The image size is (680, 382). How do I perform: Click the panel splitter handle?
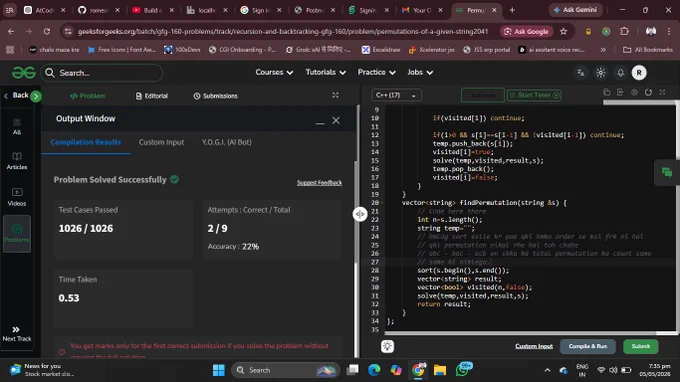360,214
